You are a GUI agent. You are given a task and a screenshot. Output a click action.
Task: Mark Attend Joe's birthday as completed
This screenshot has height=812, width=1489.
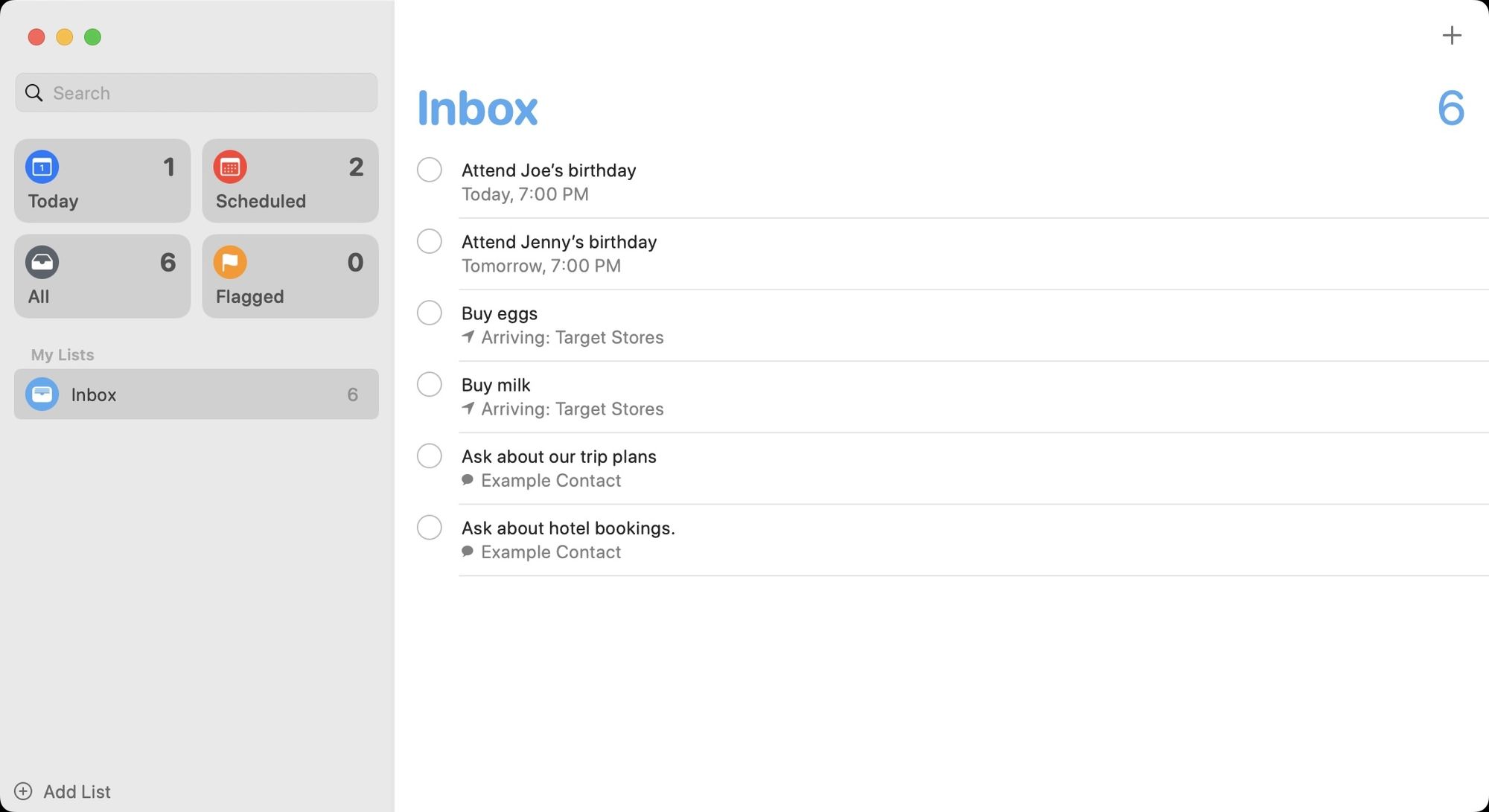click(429, 170)
